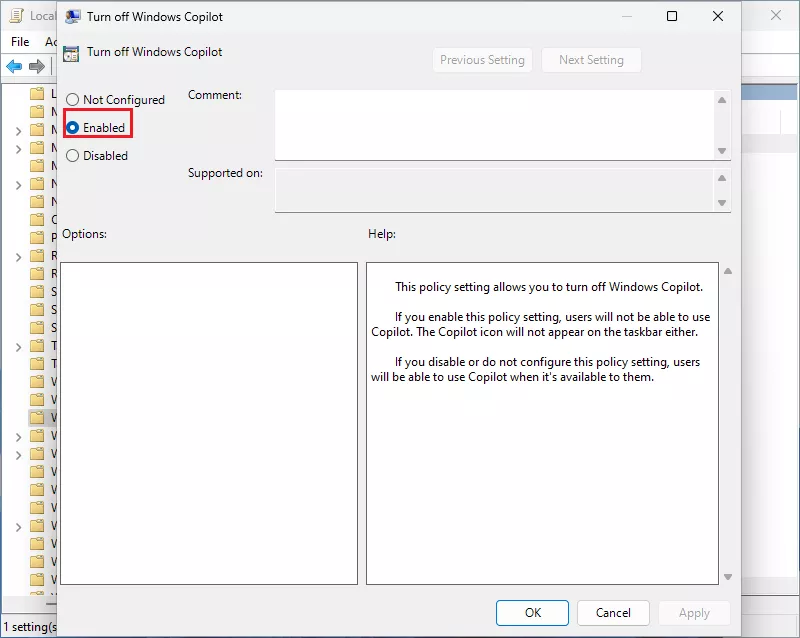Click the Options pane area
Screen dimensions: 800x638
coord(209,423)
